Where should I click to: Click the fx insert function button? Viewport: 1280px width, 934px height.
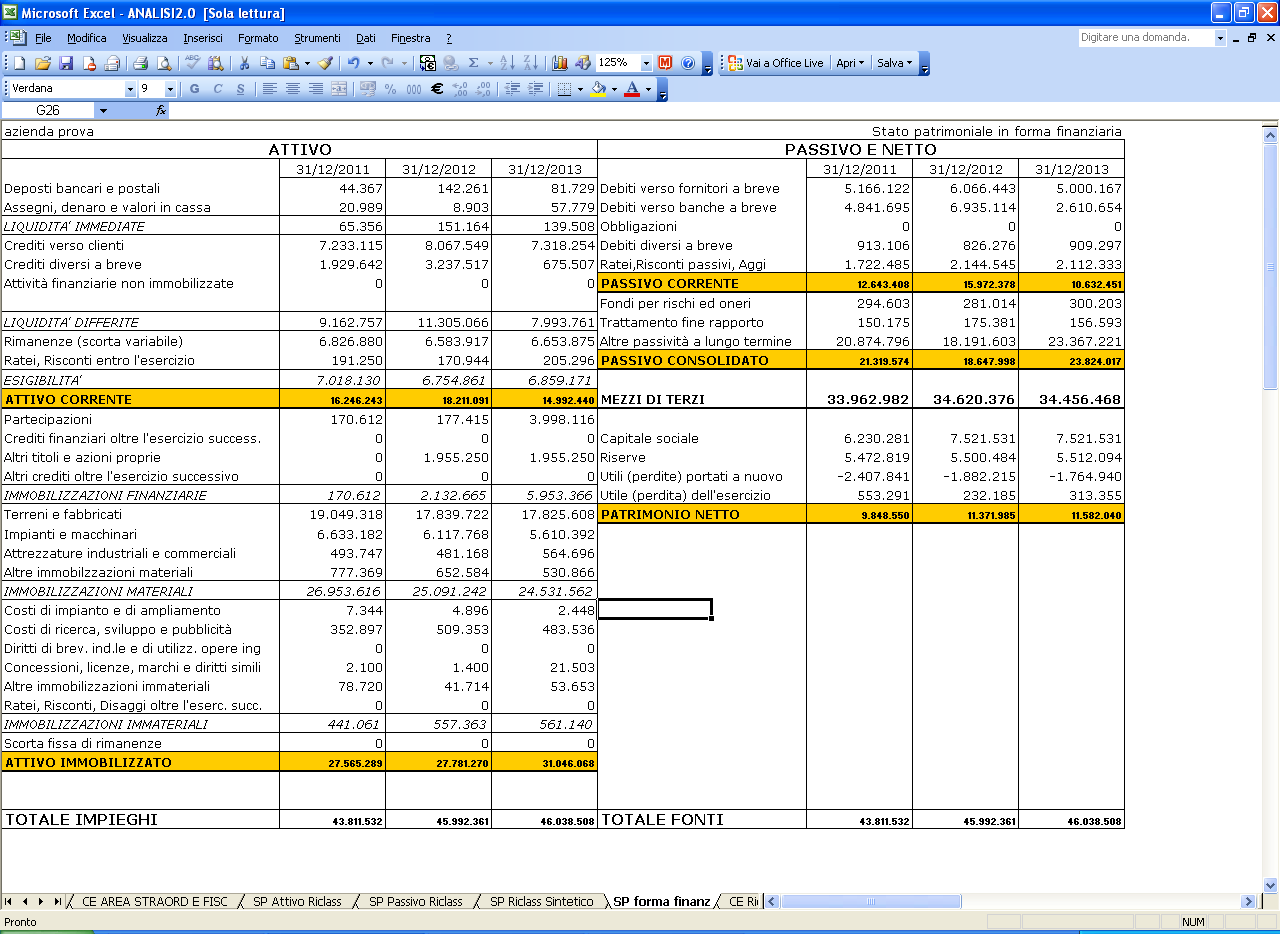pyautogui.click(x=161, y=111)
